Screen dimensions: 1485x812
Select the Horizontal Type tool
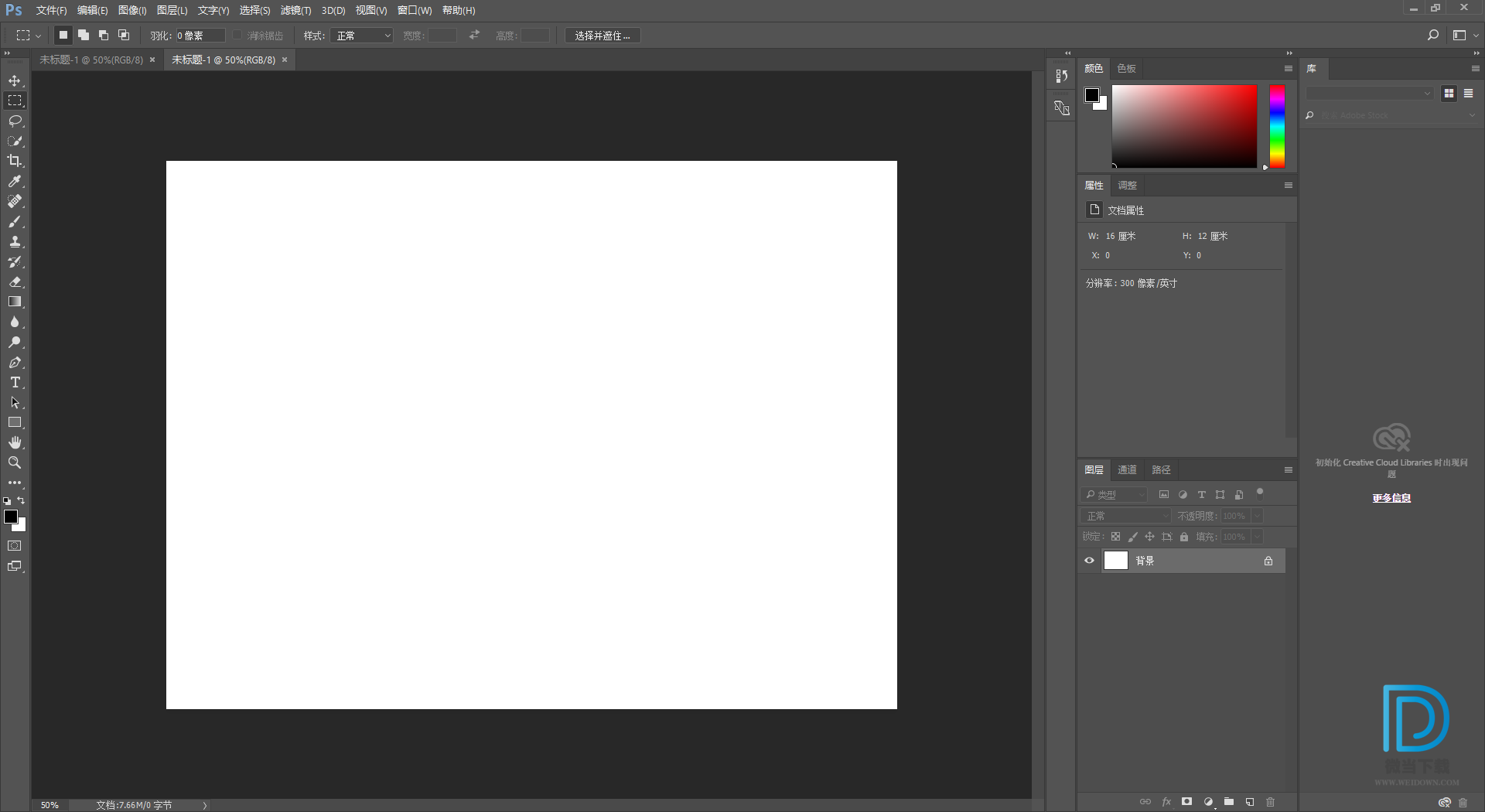[15, 382]
